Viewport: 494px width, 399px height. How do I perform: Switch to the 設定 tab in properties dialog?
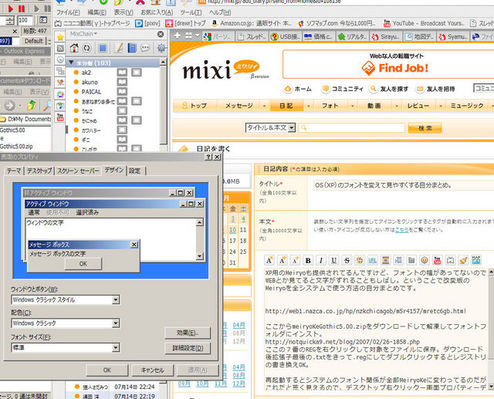[x=135, y=171]
